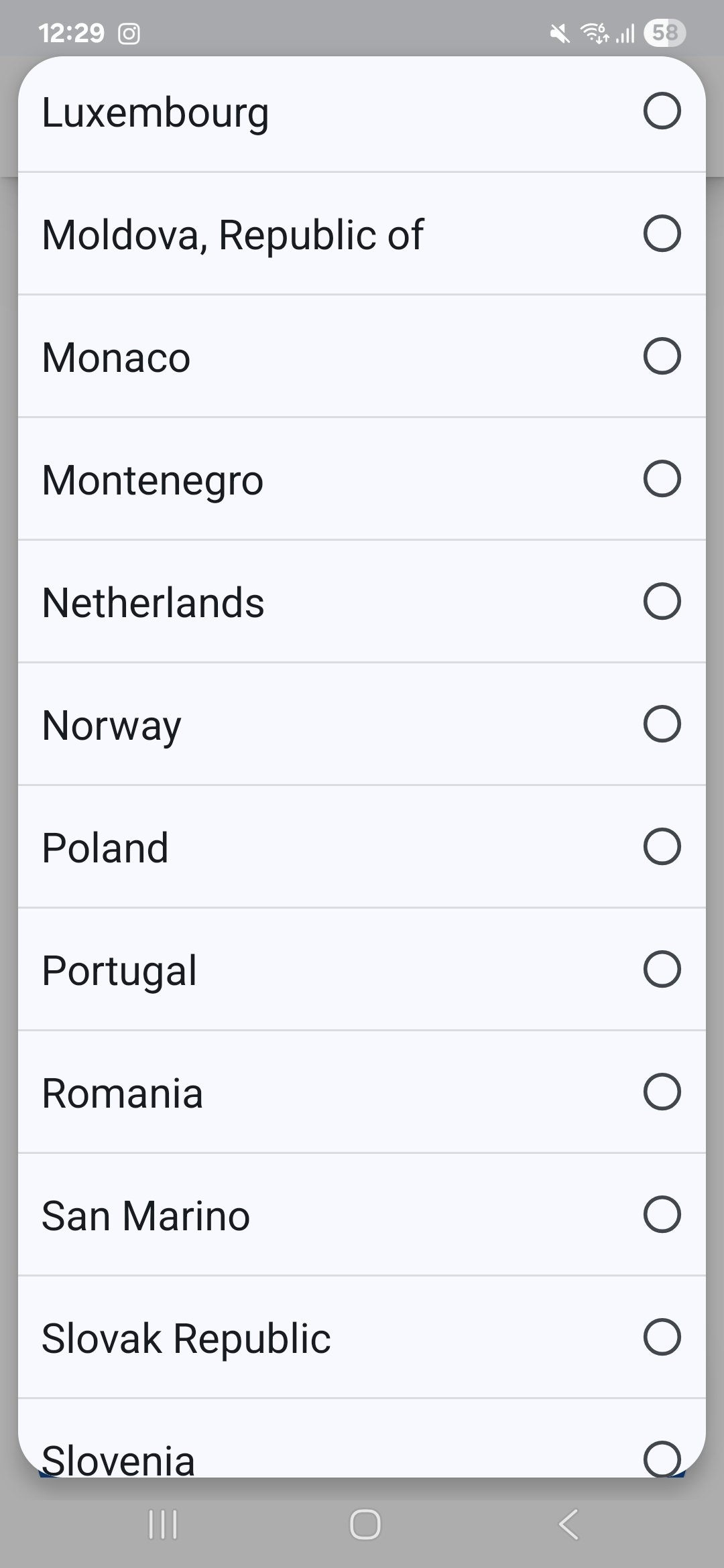
Task: Pick the Monaco radio button
Action: click(x=662, y=356)
